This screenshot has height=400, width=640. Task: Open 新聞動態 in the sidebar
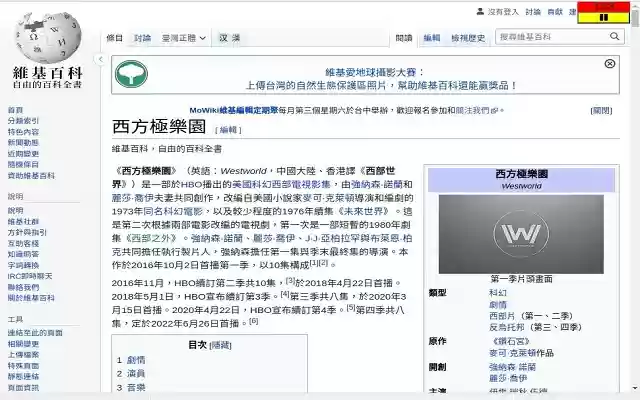click(x=23, y=142)
